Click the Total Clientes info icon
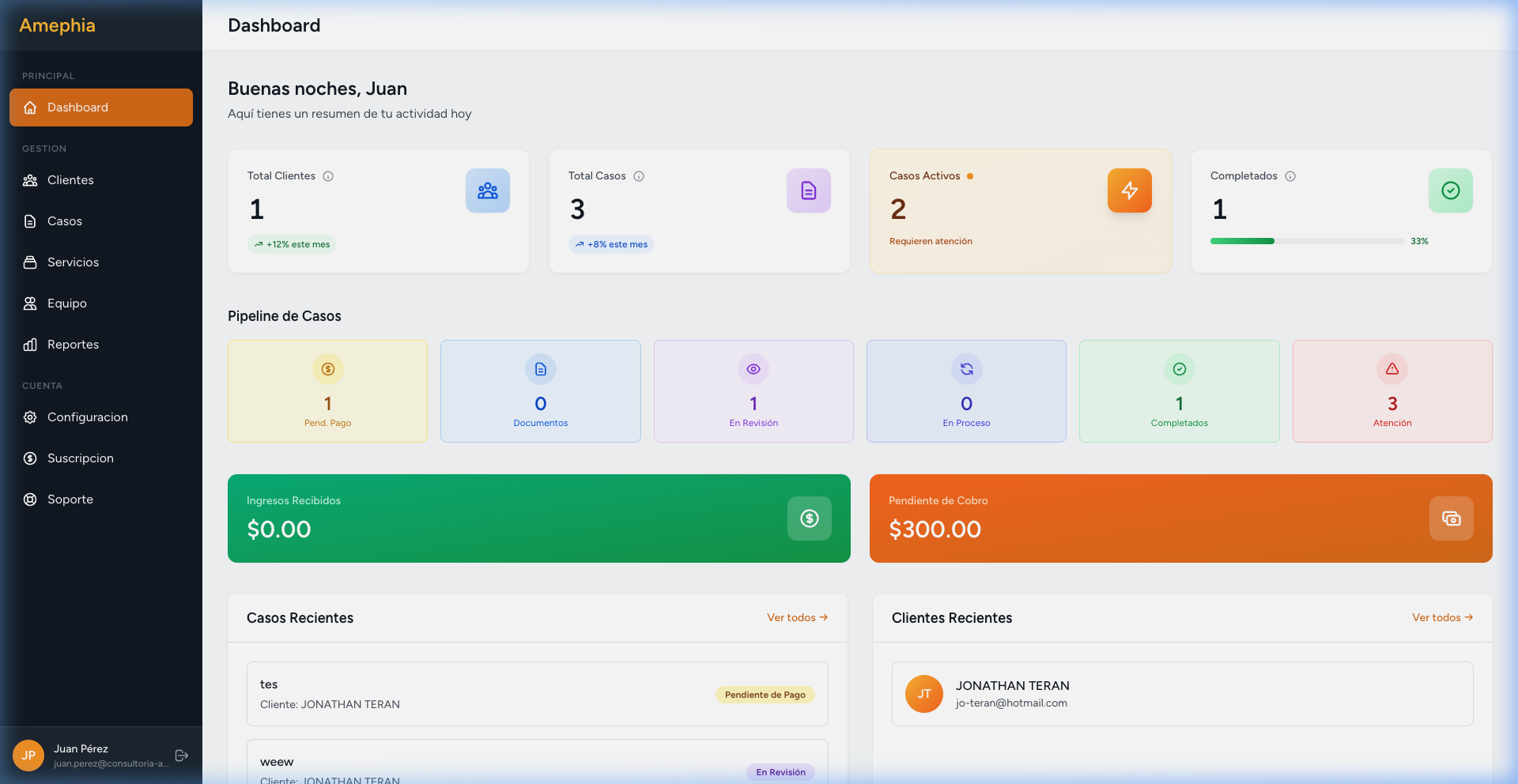Viewport: 1518px width, 784px height. (x=328, y=176)
